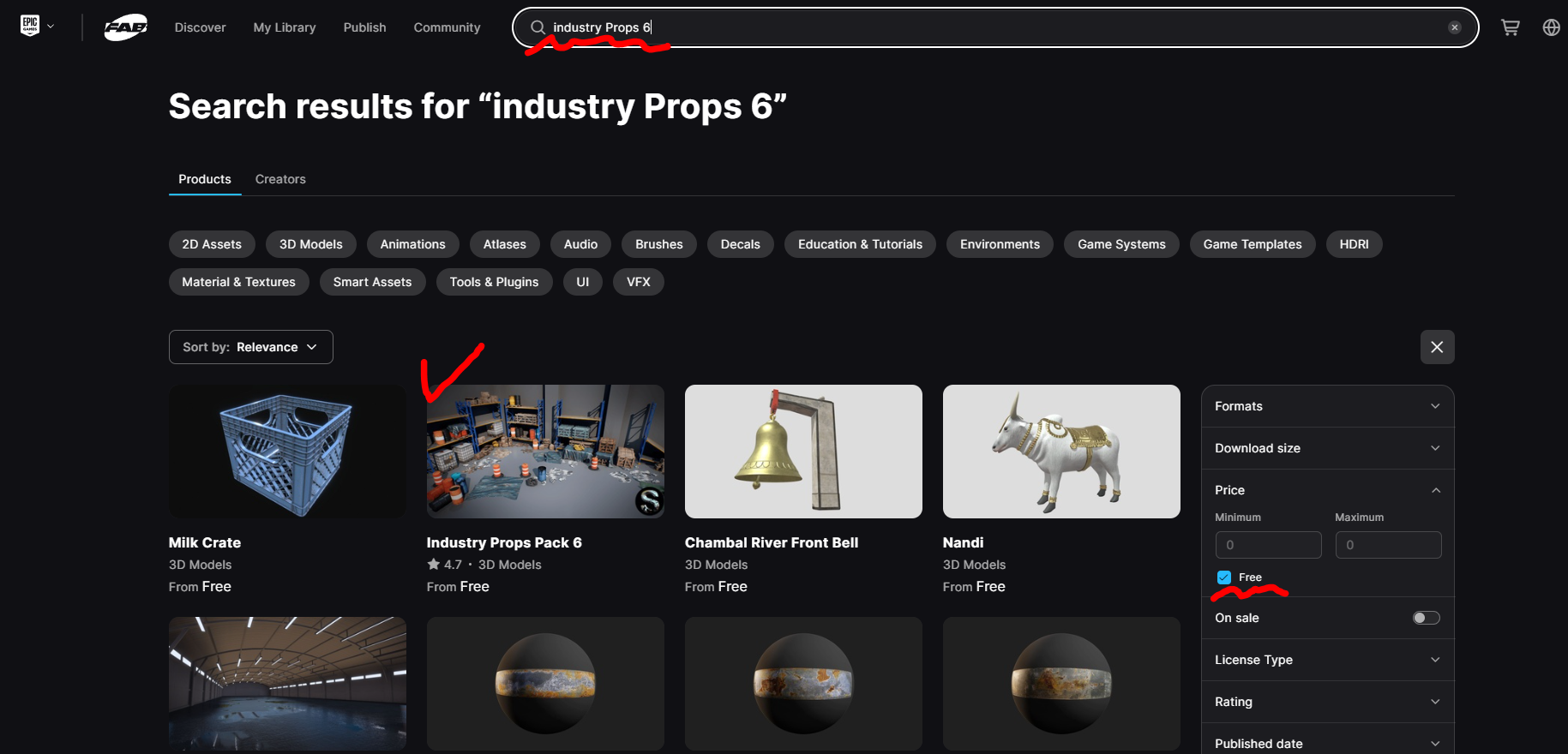The image size is (1568, 754).
Task: Choose the Audio category chip
Action: pos(580,244)
